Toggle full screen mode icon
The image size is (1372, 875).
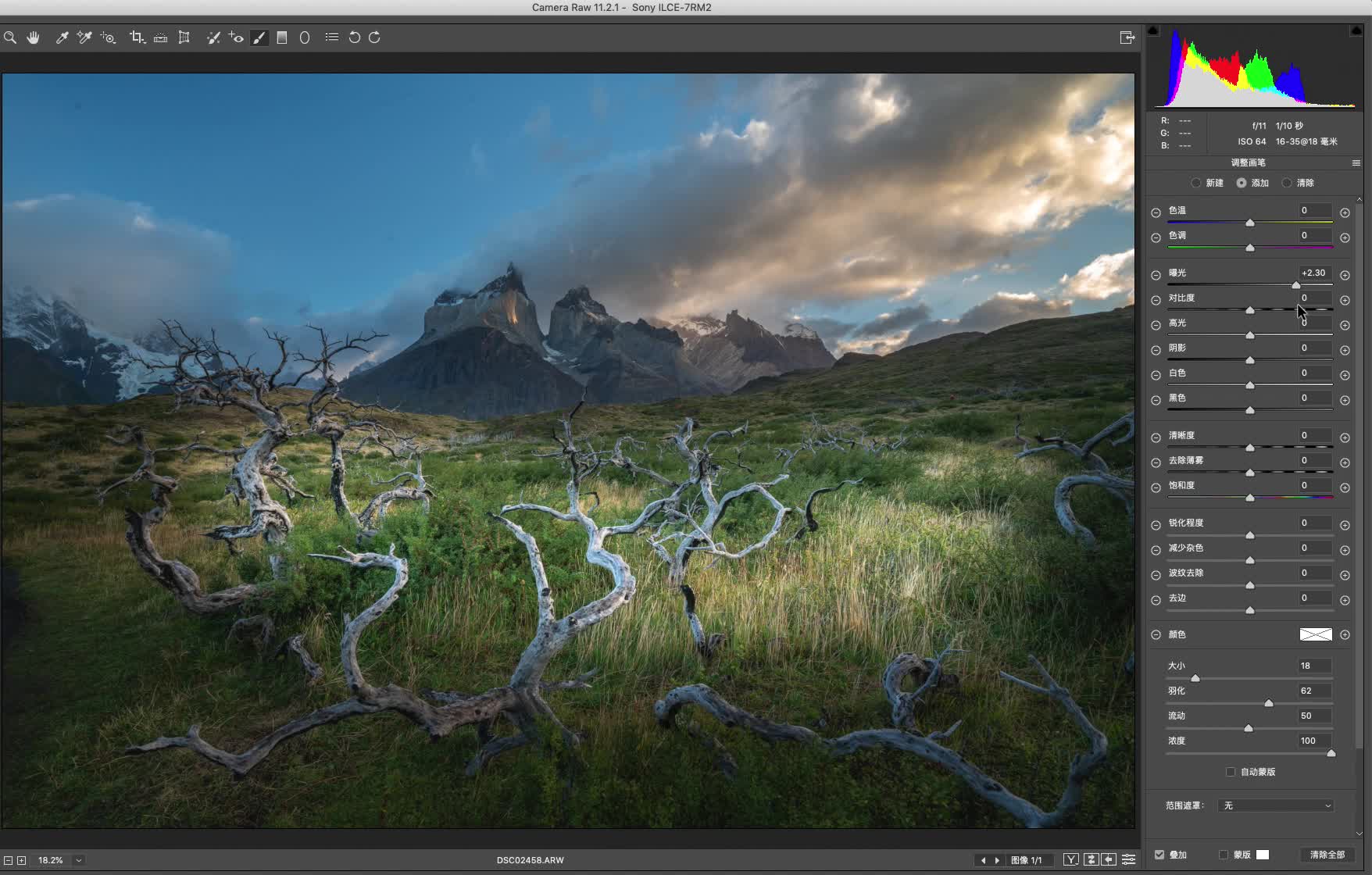pyautogui.click(x=1127, y=37)
